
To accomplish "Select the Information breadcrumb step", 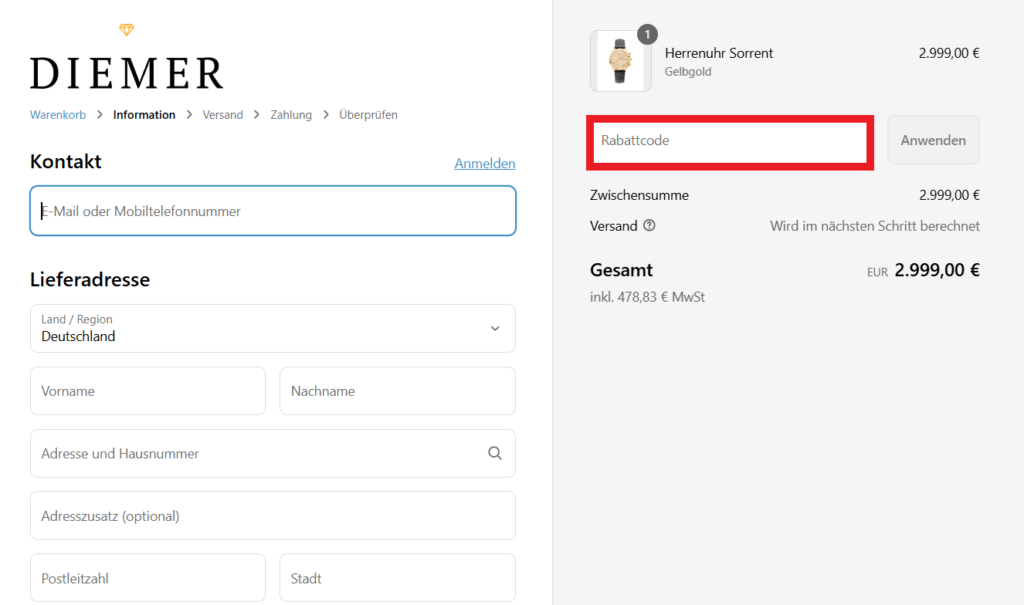I will (x=144, y=115).
